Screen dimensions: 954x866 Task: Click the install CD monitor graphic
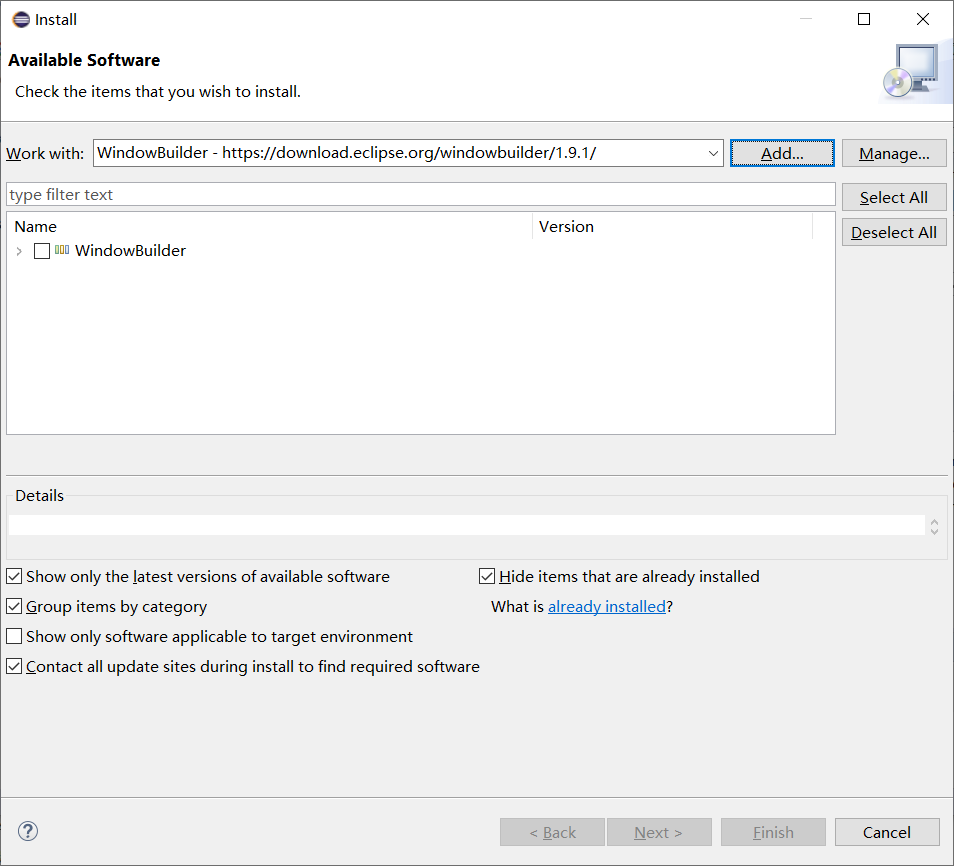[909, 73]
